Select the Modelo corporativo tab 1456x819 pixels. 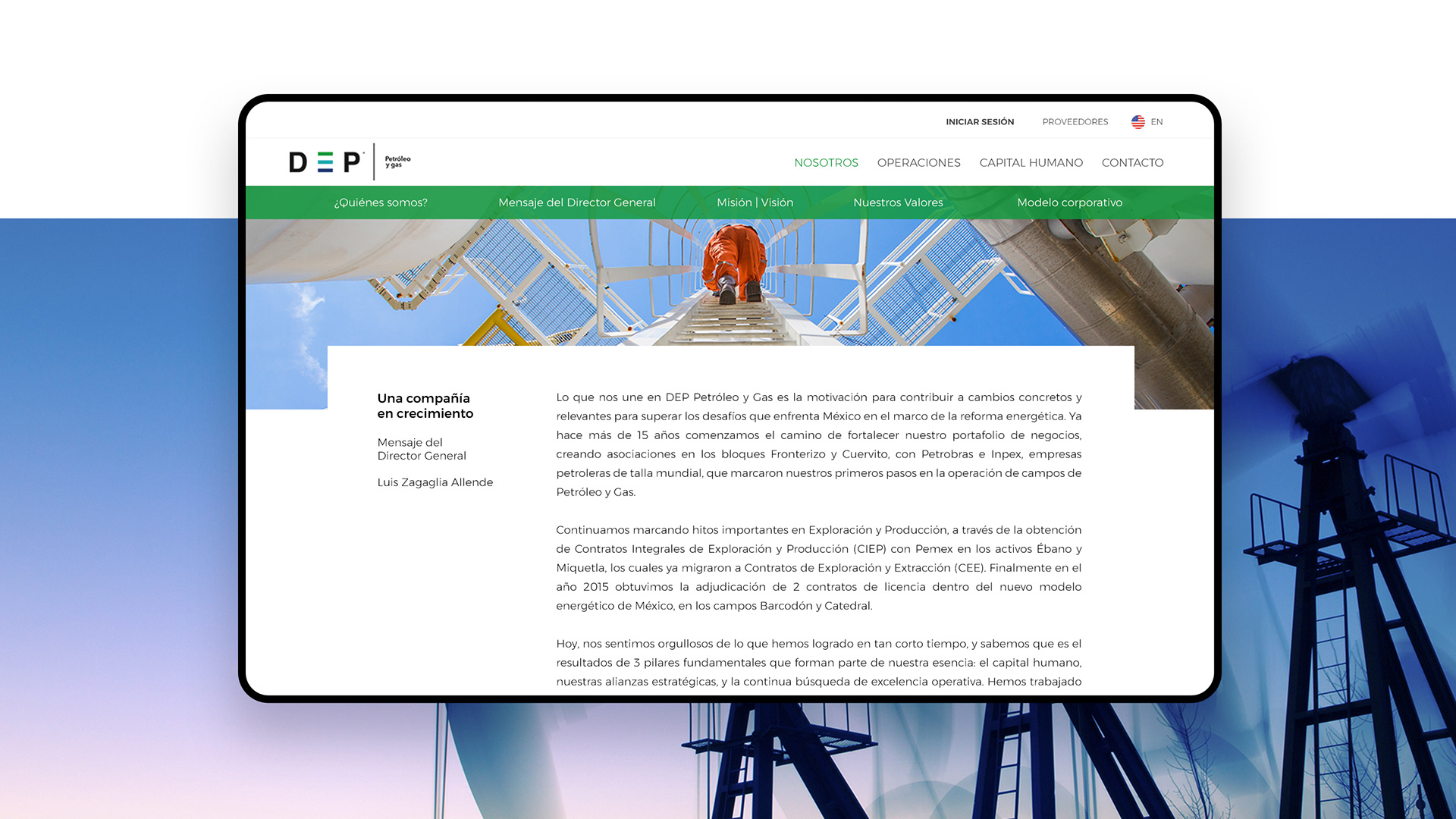click(1069, 202)
